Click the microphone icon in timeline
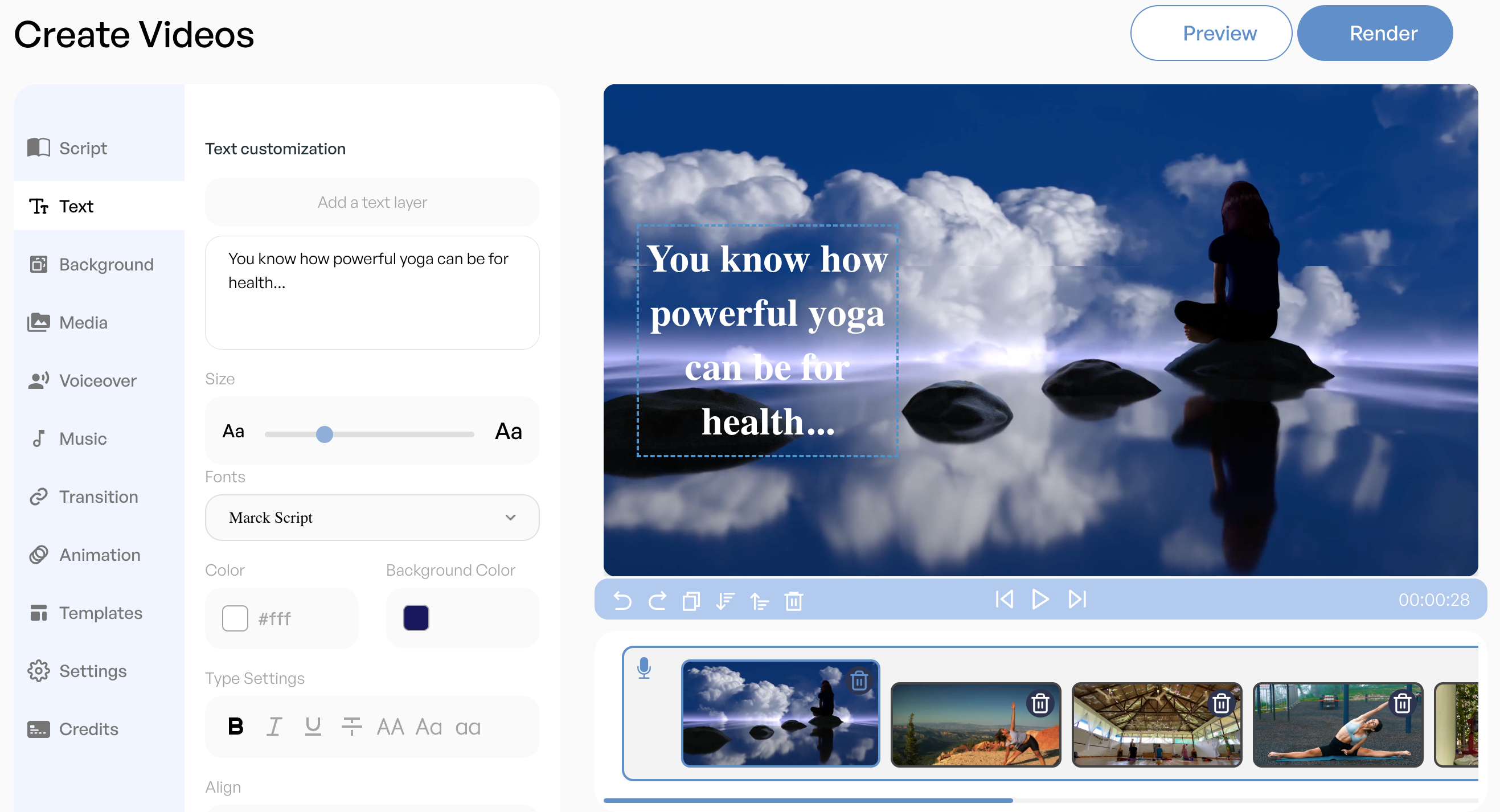1500x812 pixels. point(644,669)
